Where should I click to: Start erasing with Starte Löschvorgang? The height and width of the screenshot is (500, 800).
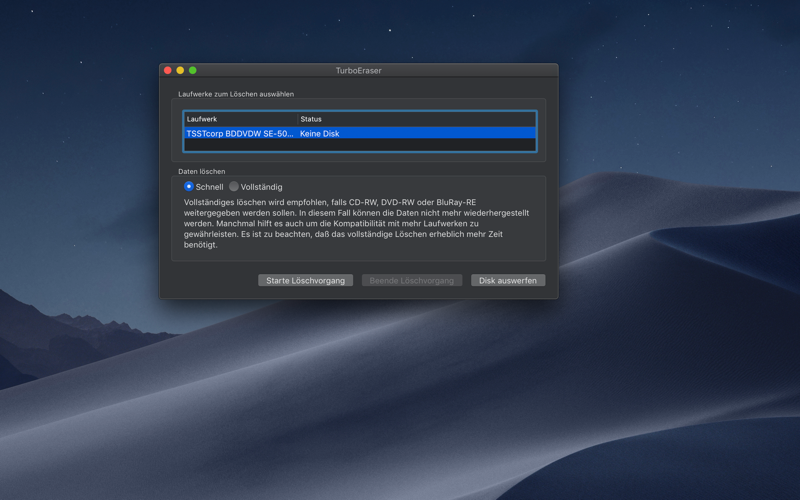[306, 281]
